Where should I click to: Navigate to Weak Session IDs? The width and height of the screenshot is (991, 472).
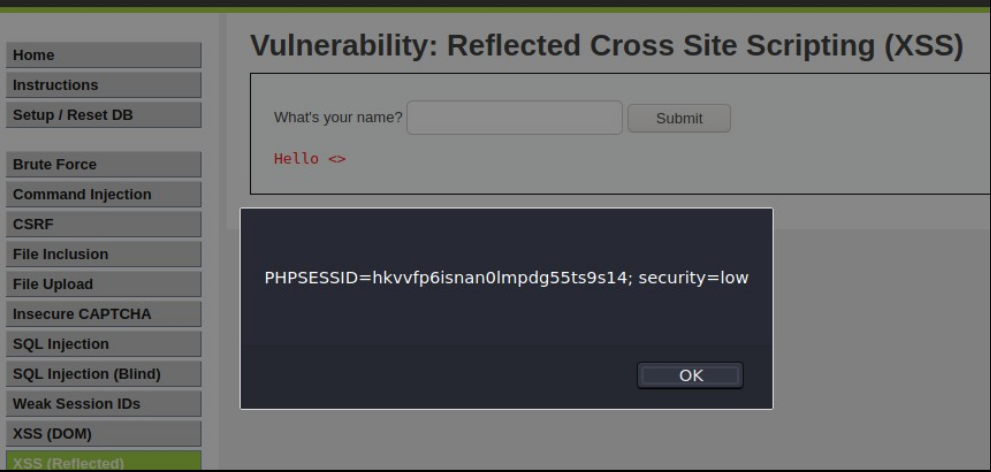click(104, 404)
